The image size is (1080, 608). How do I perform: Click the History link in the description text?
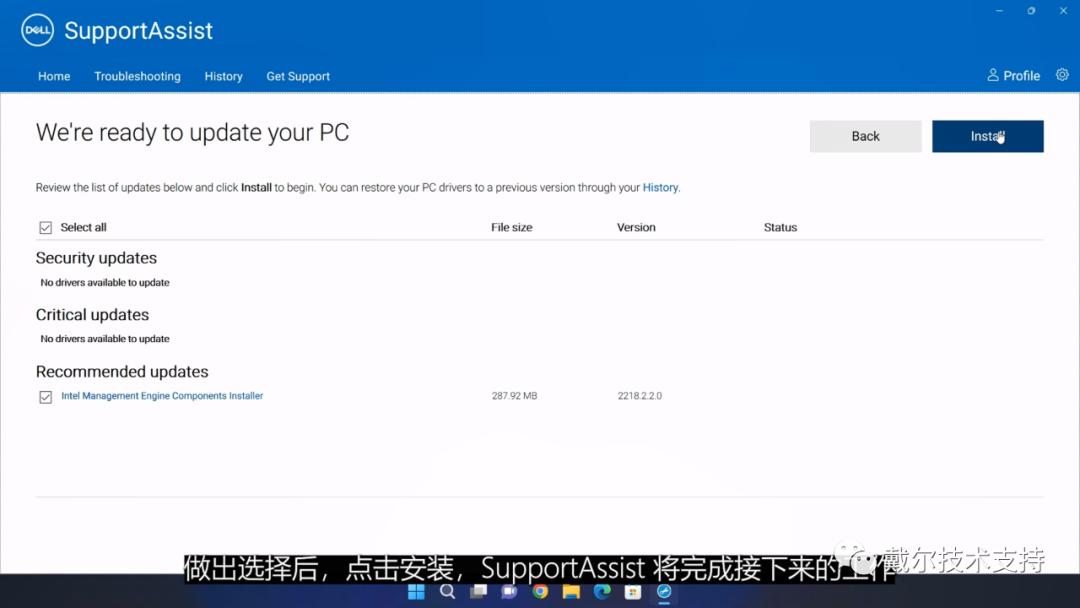tap(660, 187)
